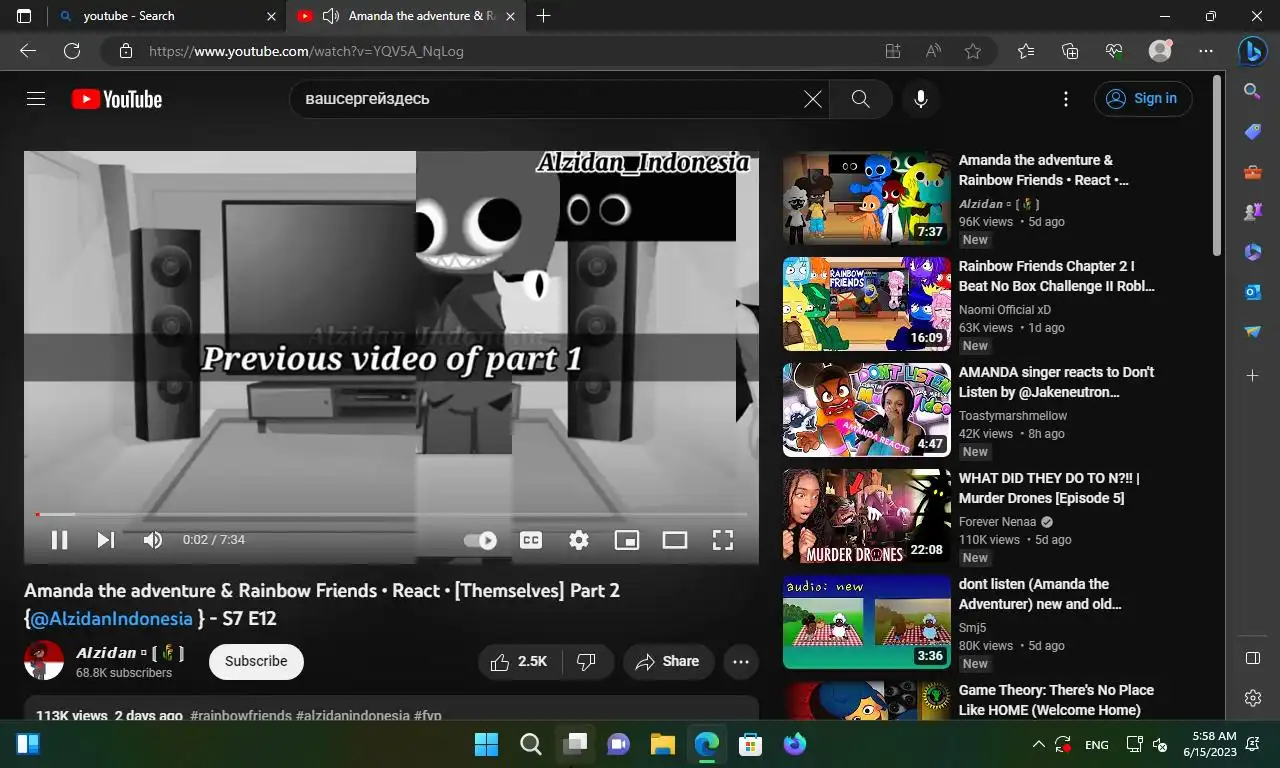Close the youtube - Search tab

(271, 16)
